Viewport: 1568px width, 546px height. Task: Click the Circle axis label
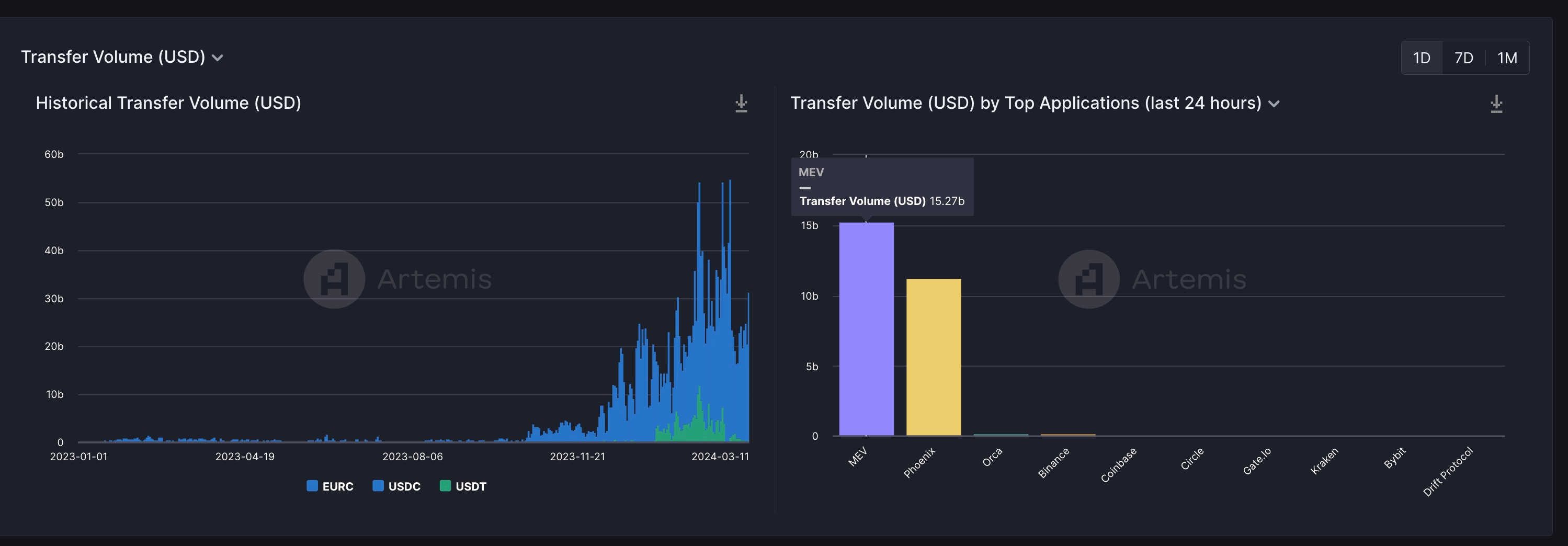(x=1192, y=460)
